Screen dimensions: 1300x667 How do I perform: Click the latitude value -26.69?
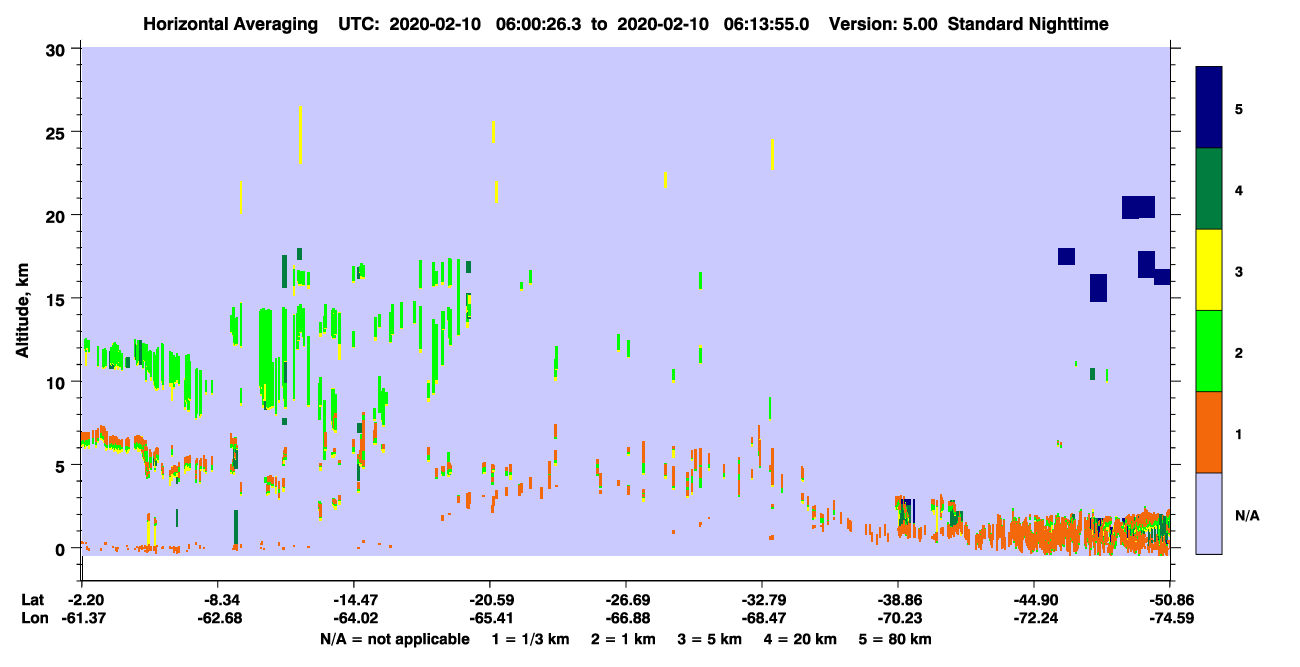coord(625,599)
